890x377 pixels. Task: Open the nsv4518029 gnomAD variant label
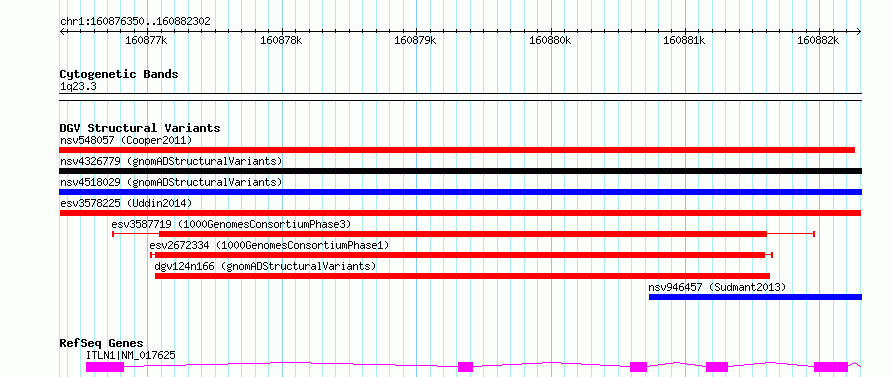click(x=171, y=182)
